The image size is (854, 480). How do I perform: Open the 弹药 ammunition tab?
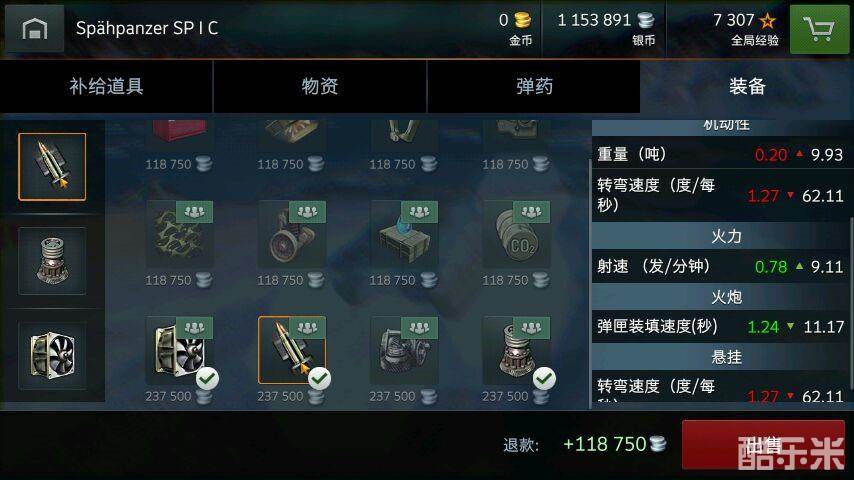click(534, 86)
